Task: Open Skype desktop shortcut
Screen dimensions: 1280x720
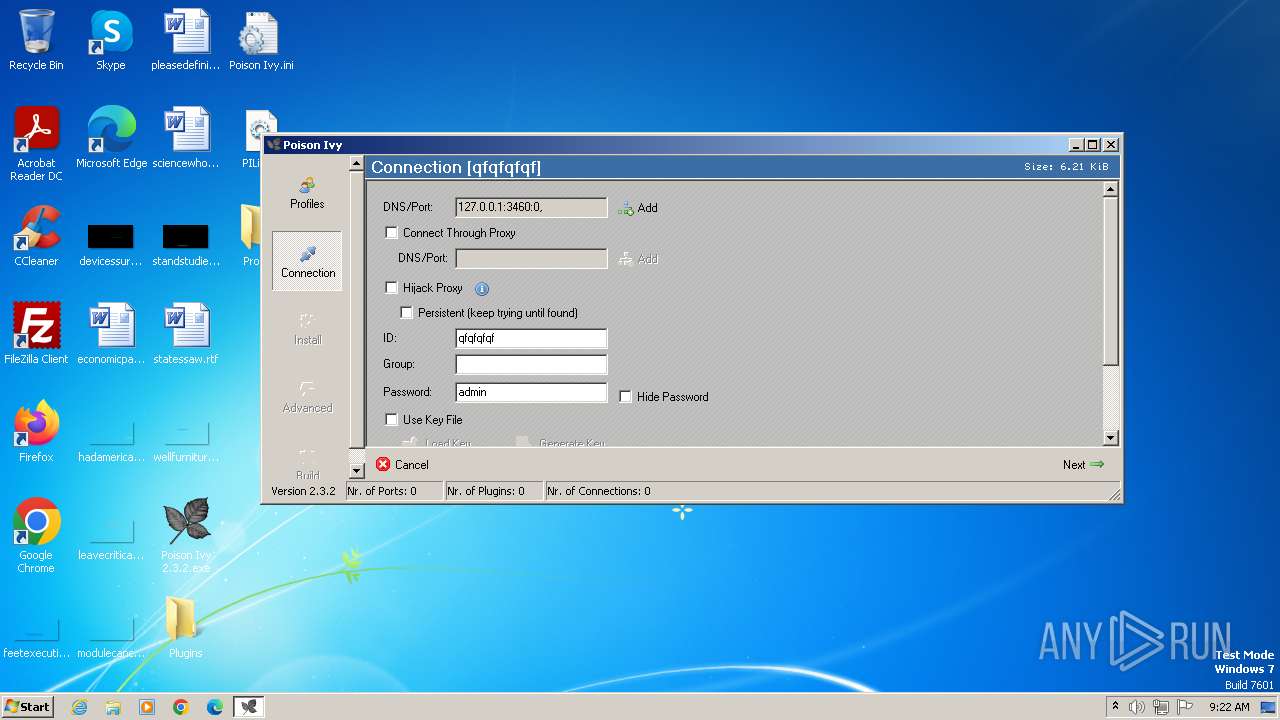Action: pos(111,40)
